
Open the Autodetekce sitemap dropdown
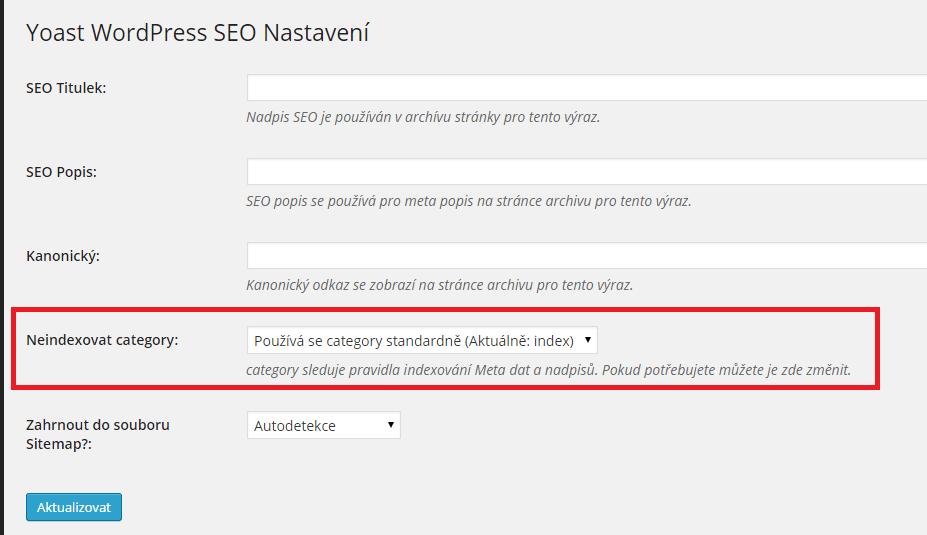pyautogui.click(x=323, y=425)
